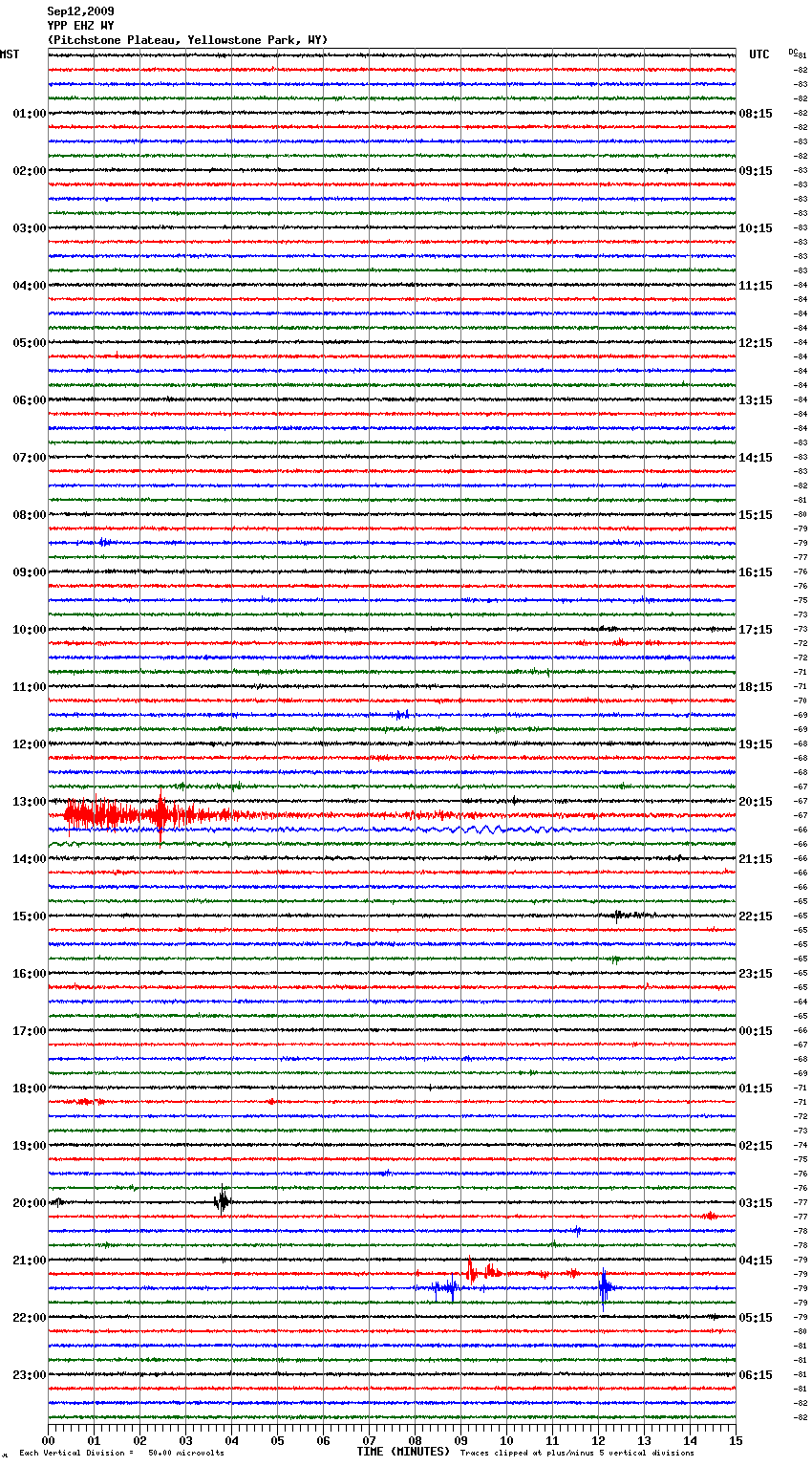This screenshot has width=812, height=1466.
Task: Select the 22:15 UTC time label
Action: tap(756, 916)
